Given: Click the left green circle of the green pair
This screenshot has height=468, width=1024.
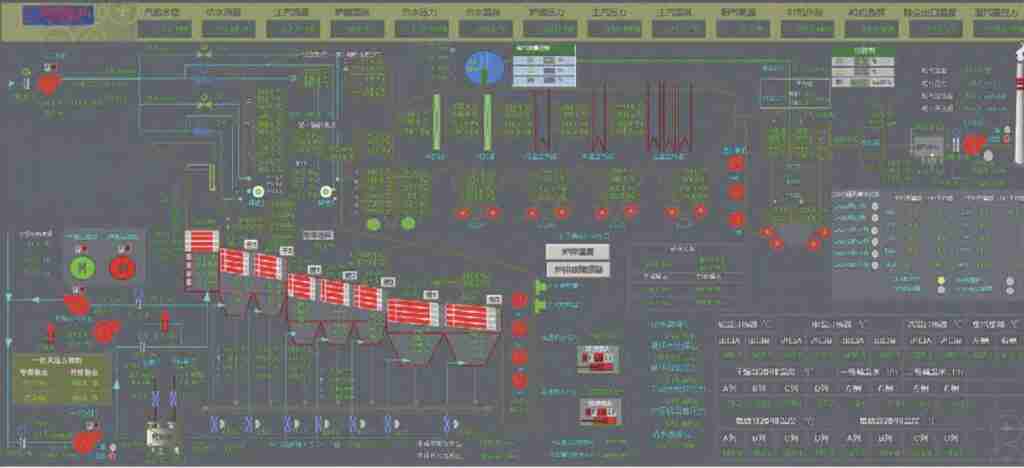Looking at the screenshot, I should [374, 224].
